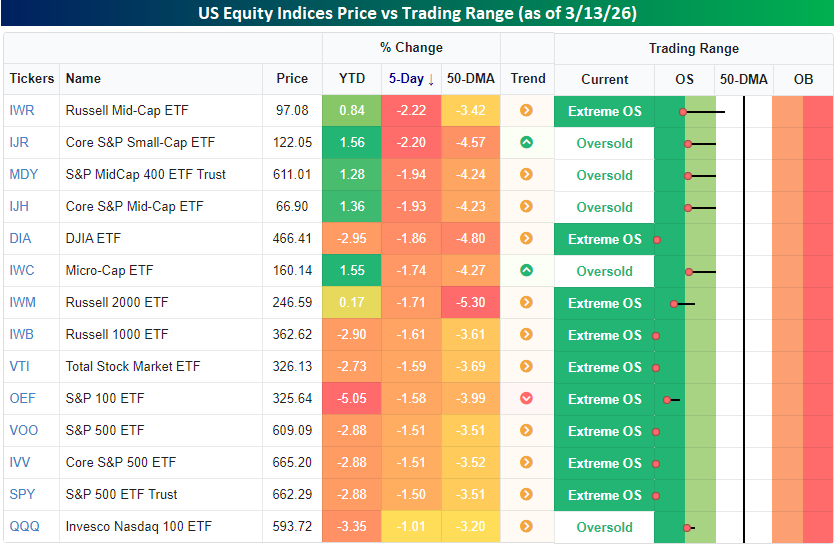Sort by the YTD column header
Screen dimensions: 836x554
pos(351,79)
